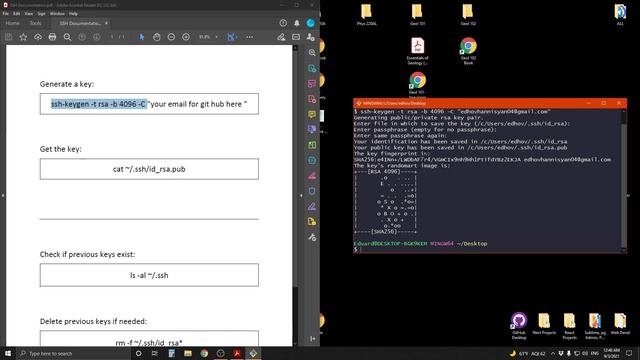
Task: Open Geol 102 Book Chrome shortcut
Action: pos(468,51)
